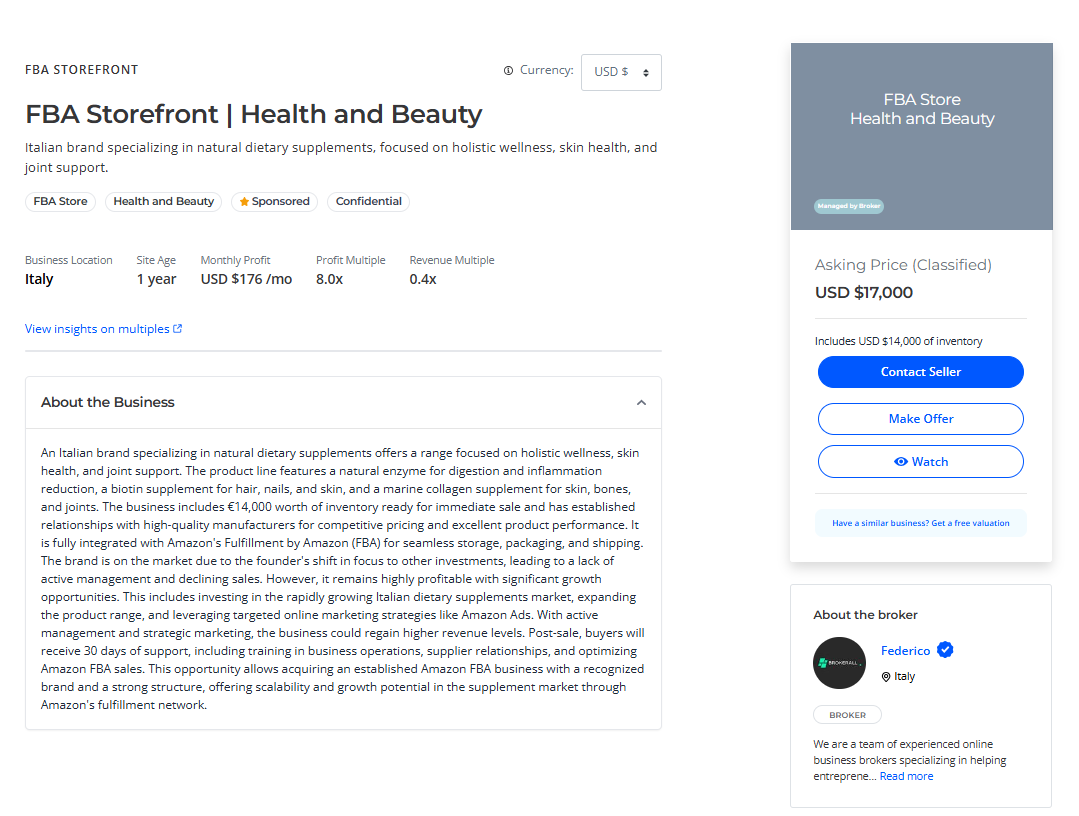The image size is (1079, 816).
Task: Click the FBA Store listing thumbnail
Action: tap(921, 136)
